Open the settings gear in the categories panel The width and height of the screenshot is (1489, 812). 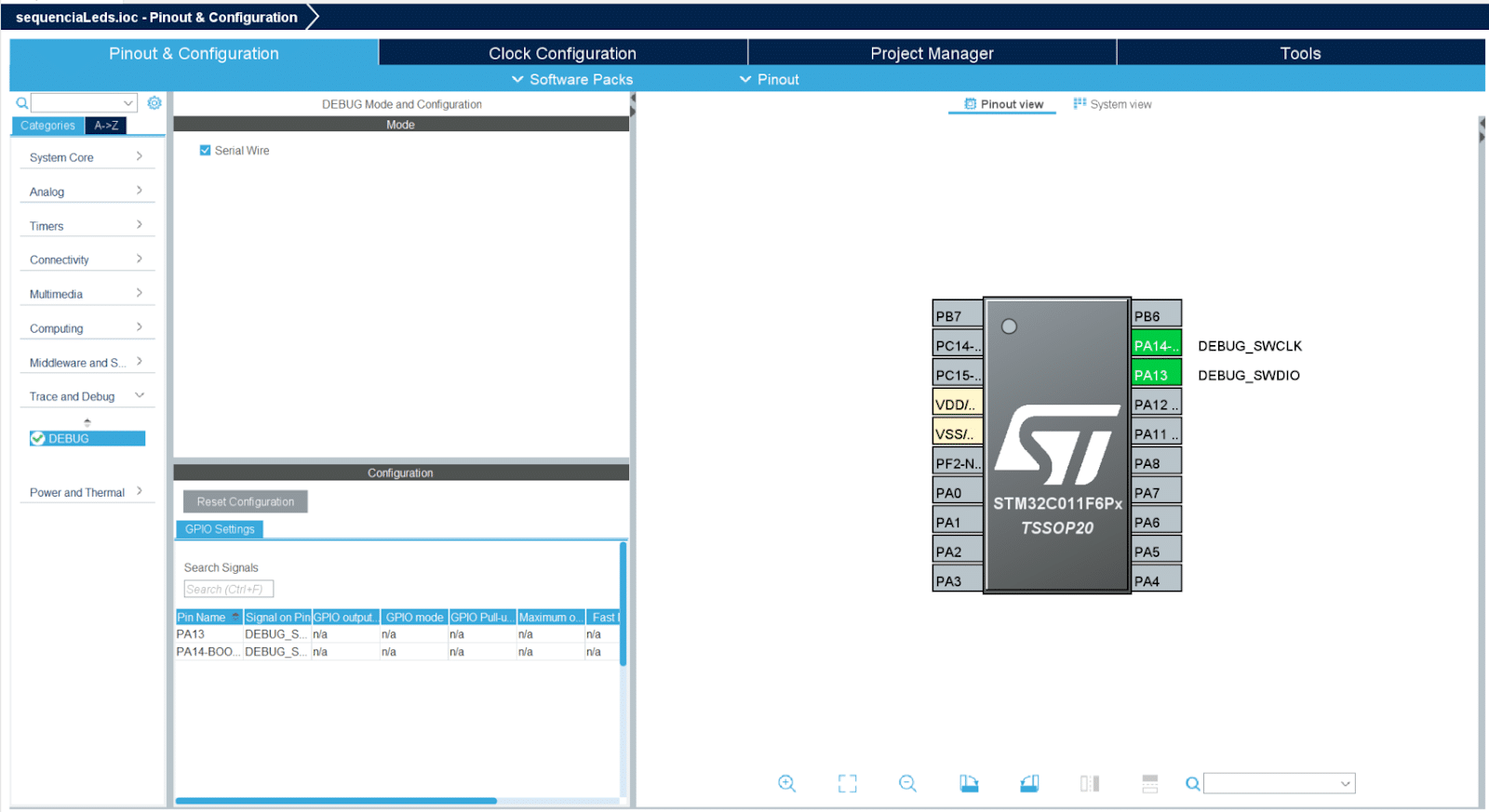[154, 103]
